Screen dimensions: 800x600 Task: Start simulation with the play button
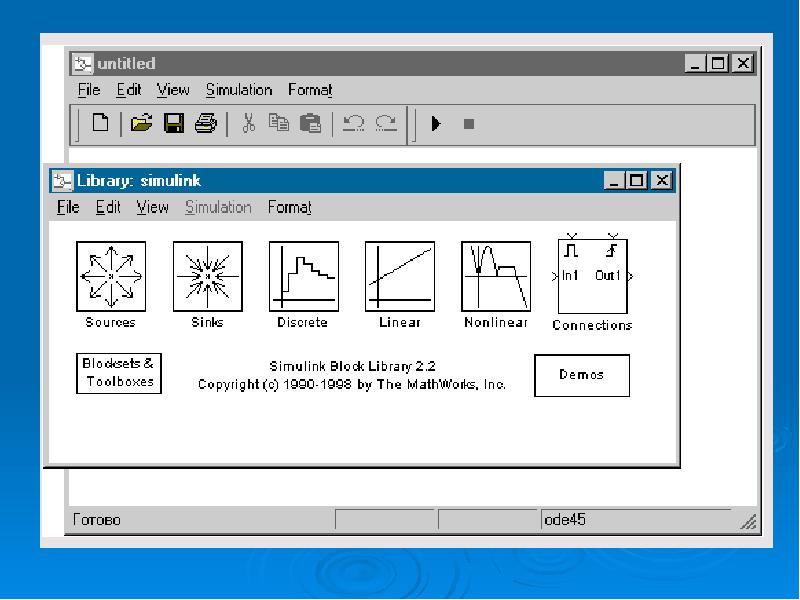click(x=436, y=123)
